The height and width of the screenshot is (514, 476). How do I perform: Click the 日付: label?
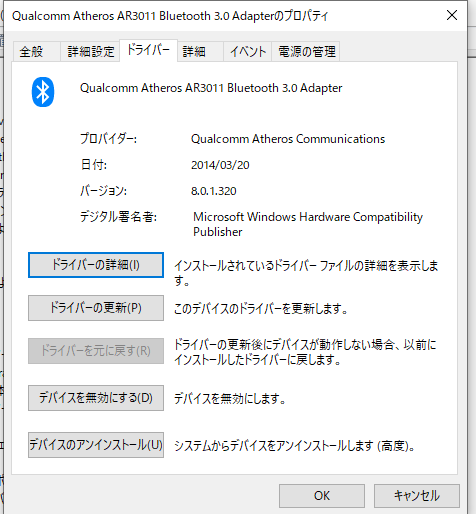pos(94,165)
